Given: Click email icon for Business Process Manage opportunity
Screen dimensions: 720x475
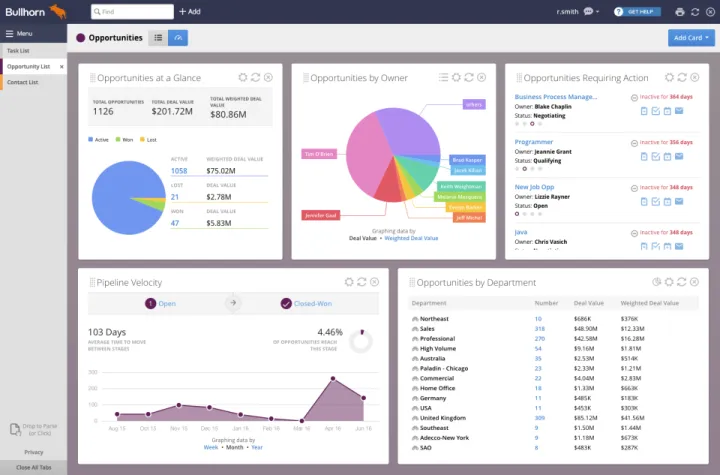Looking at the screenshot, I should 679,112.
